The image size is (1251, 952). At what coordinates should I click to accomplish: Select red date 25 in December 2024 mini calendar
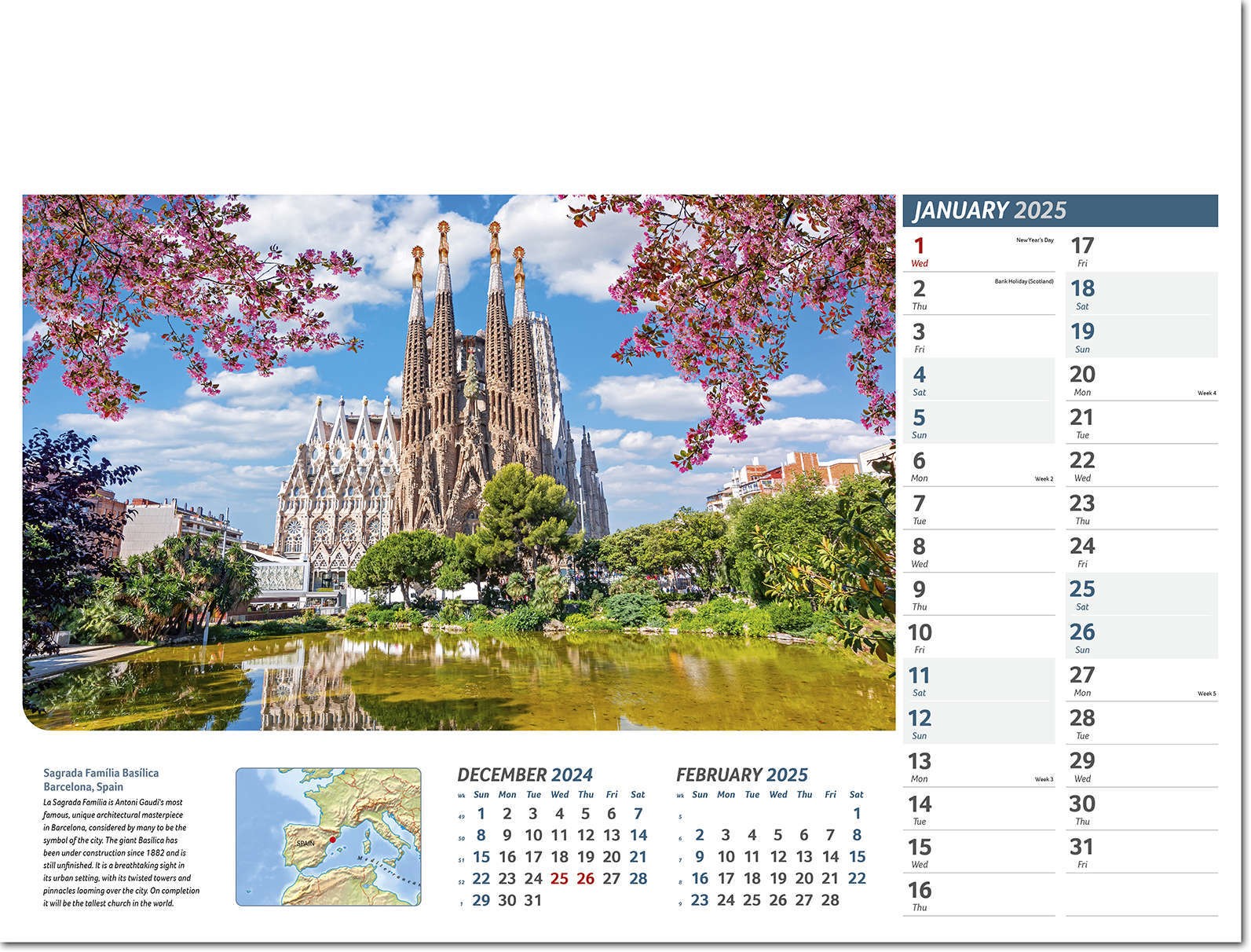click(559, 878)
